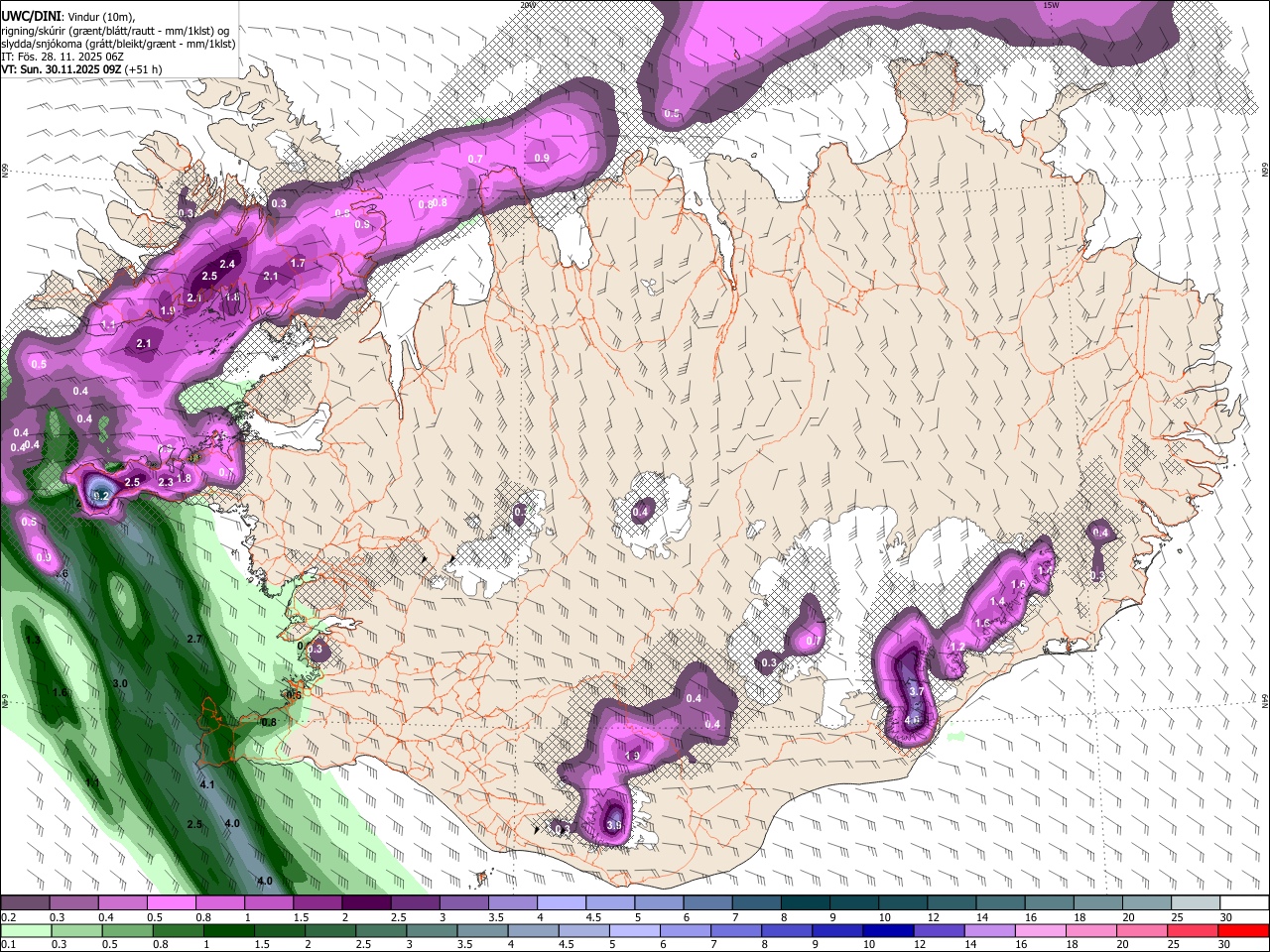Click the 'rigning/skúrir' description line
The height and width of the screenshot is (952, 1270).
[117, 30]
